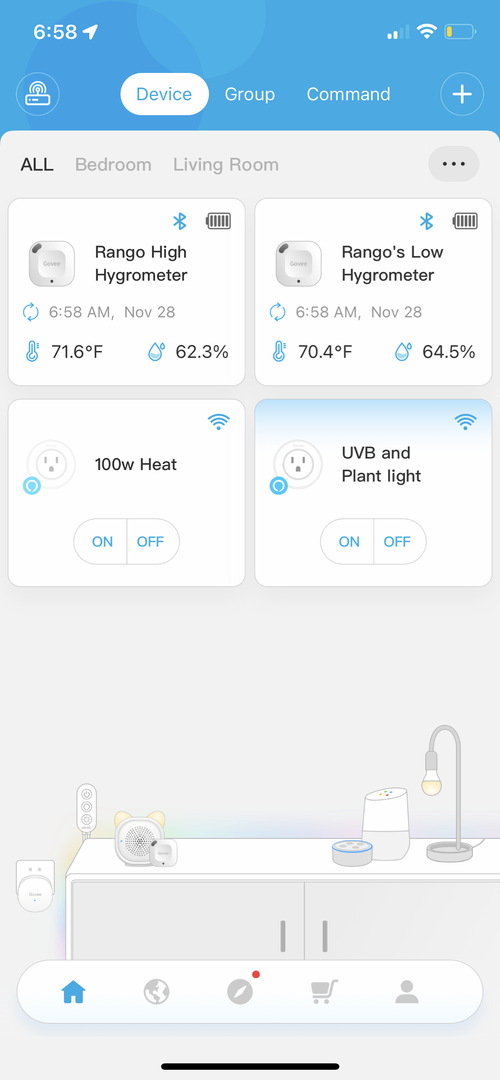Expand the three-dots room options menu
500x1080 pixels.
pyautogui.click(x=454, y=164)
